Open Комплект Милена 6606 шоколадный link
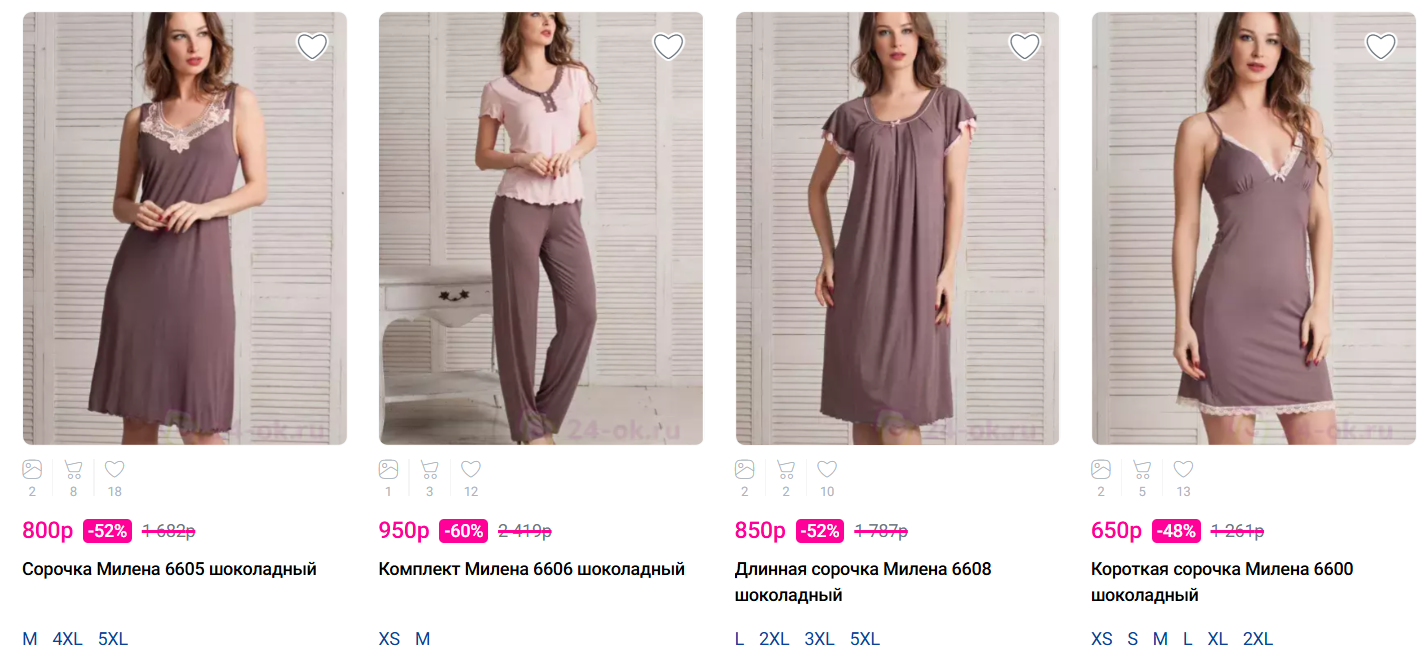The image size is (1427, 667). tap(531, 569)
